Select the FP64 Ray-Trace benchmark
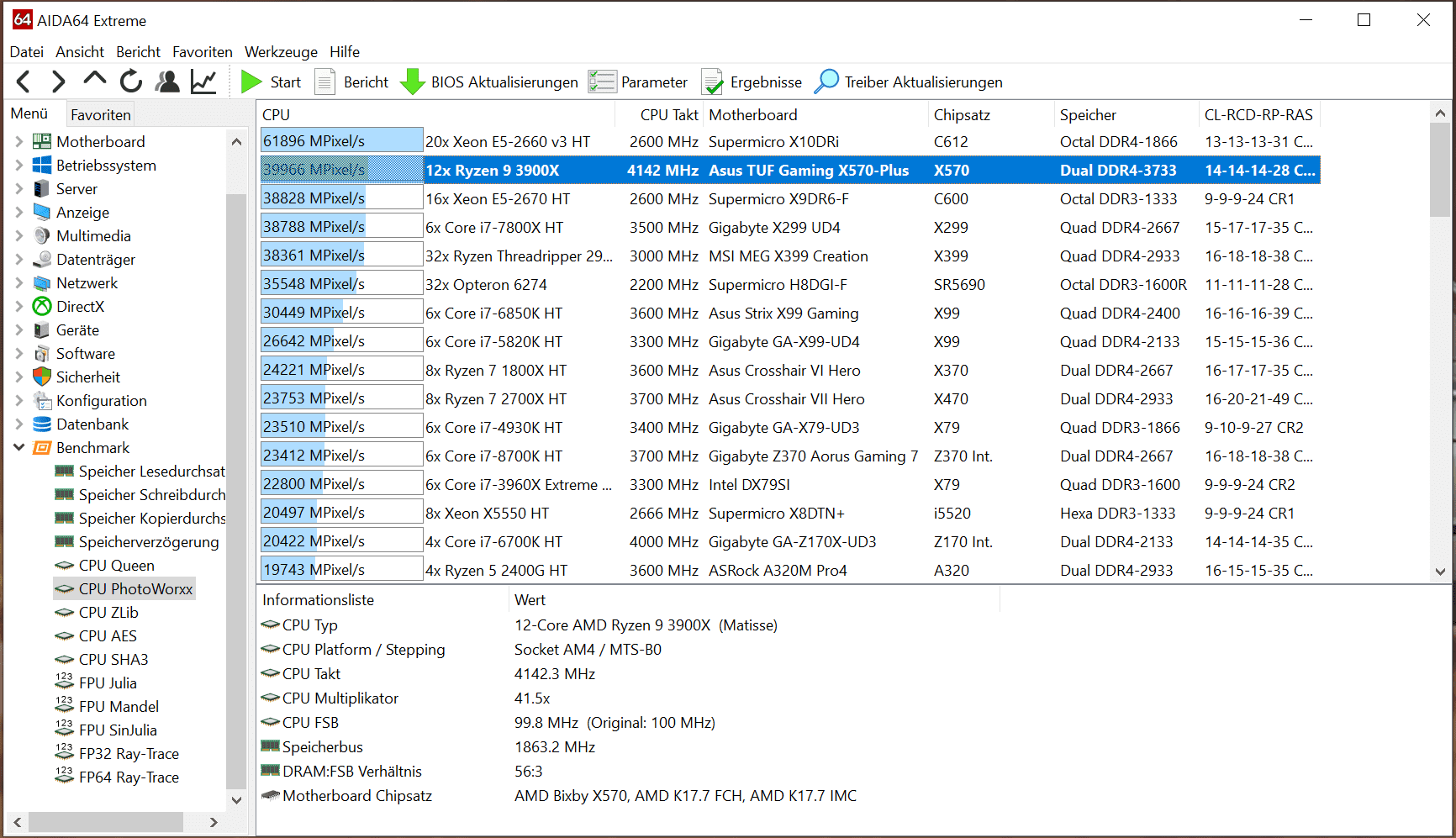 [x=129, y=777]
